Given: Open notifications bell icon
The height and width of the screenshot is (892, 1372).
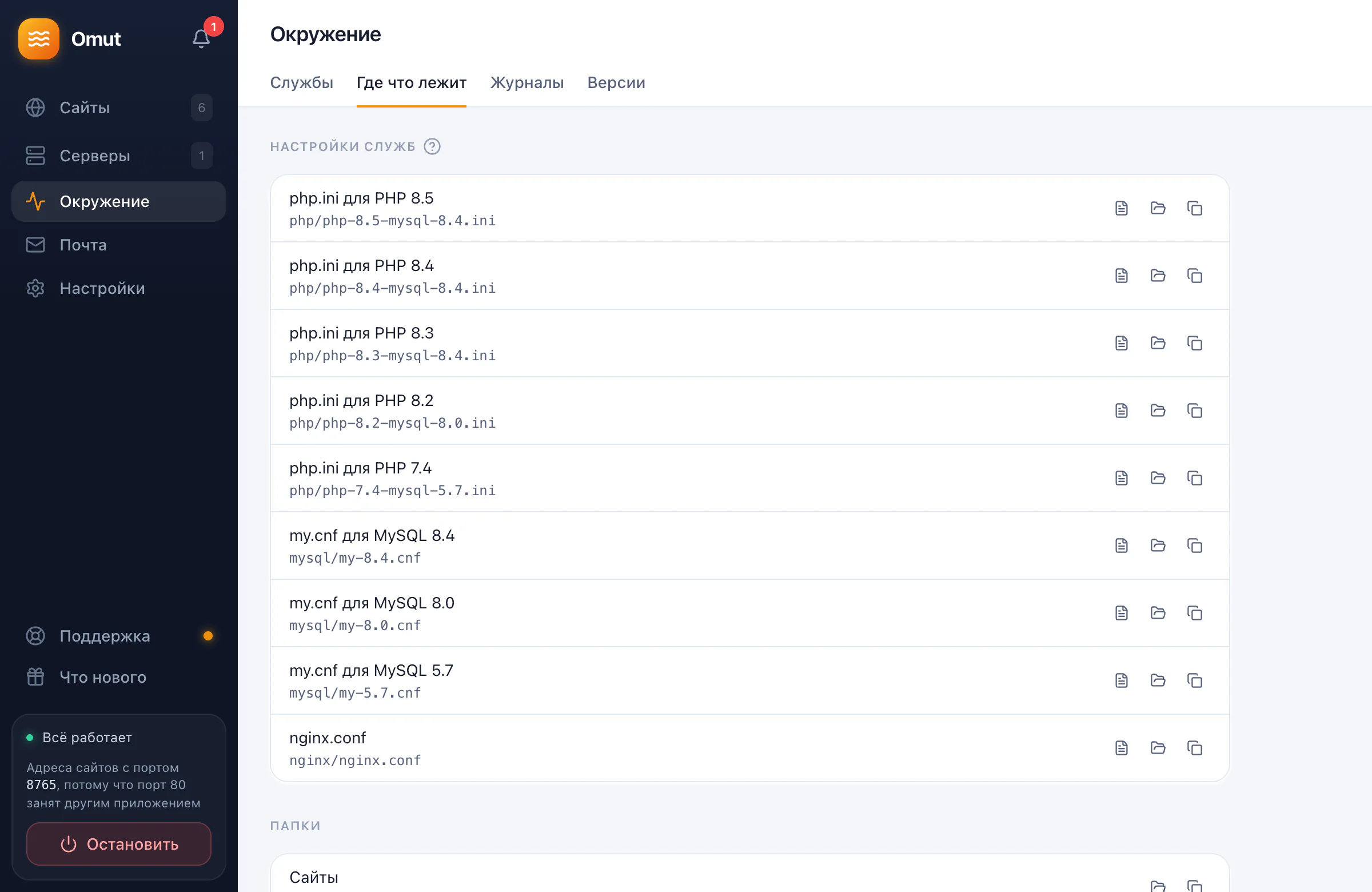Looking at the screenshot, I should click(x=201, y=39).
